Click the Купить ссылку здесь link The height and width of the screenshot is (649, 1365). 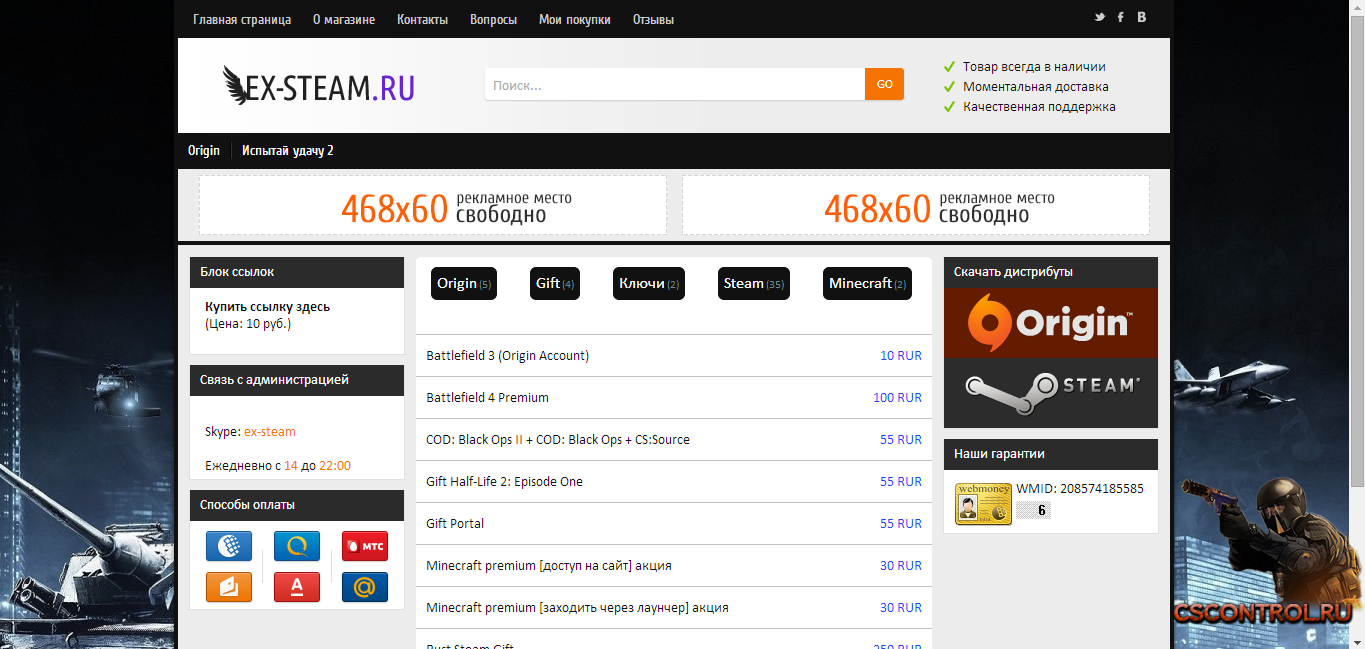tap(267, 307)
